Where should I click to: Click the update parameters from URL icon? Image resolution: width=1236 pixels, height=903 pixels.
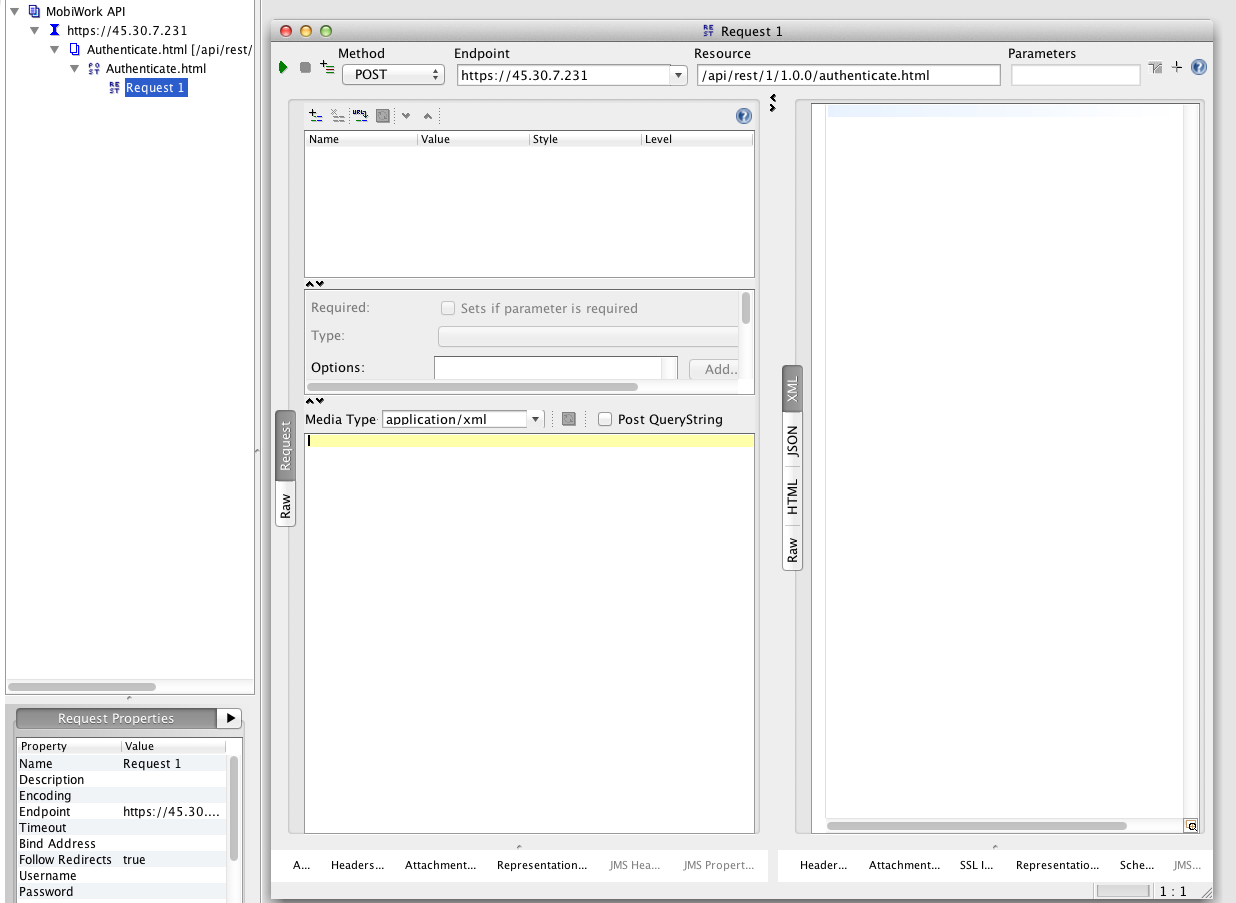pos(360,116)
